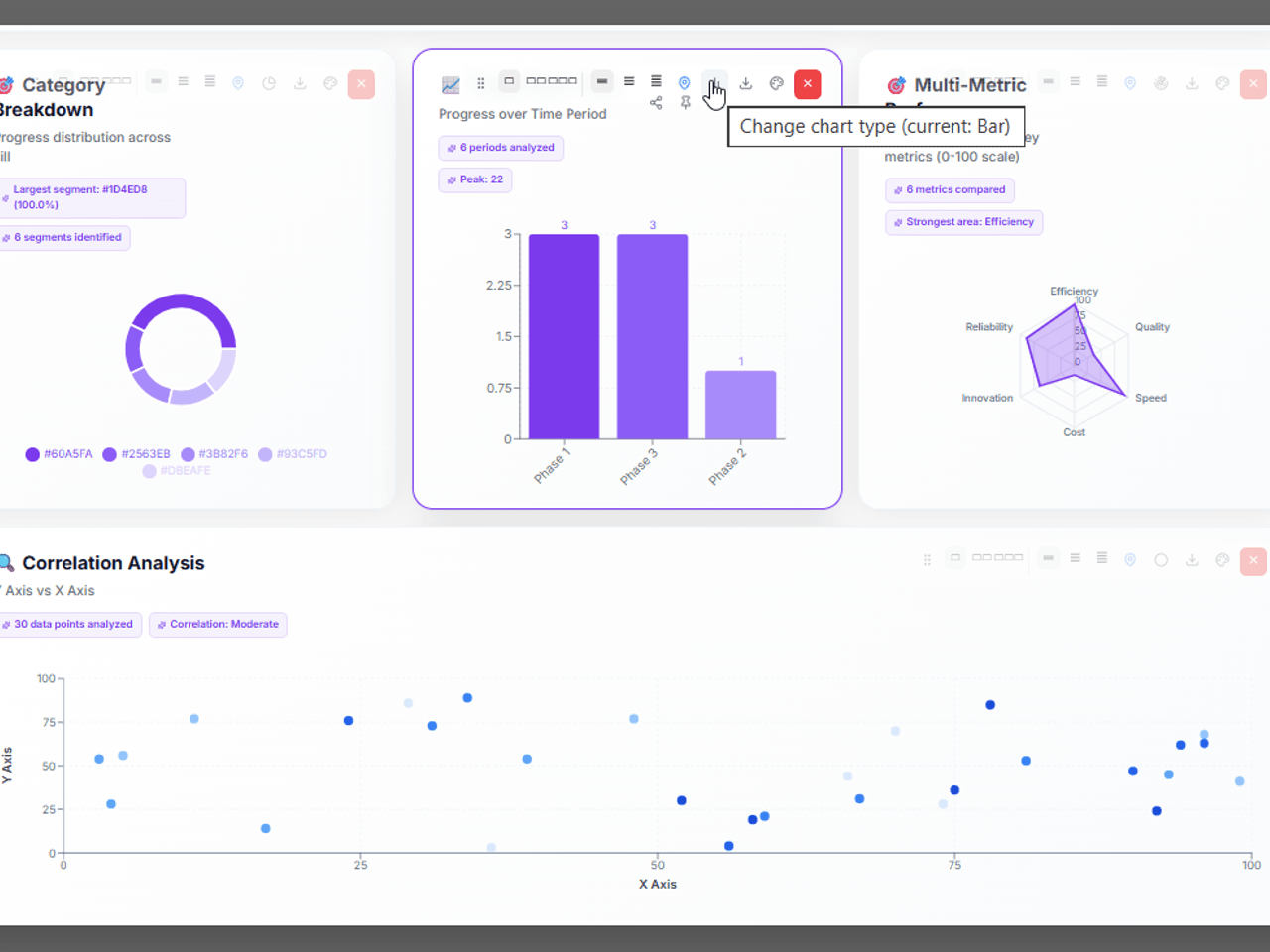Set compact height on Correlation Analysis card
This screenshot has height=952, width=1270.
click(1049, 558)
